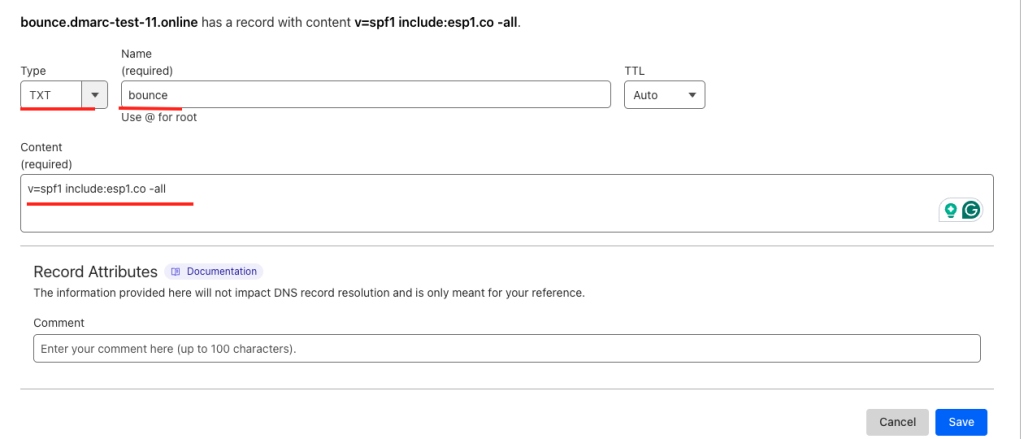Open the TTL Auto dropdown
The height and width of the screenshot is (439, 1024).
pyautogui.click(x=664, y=95)
